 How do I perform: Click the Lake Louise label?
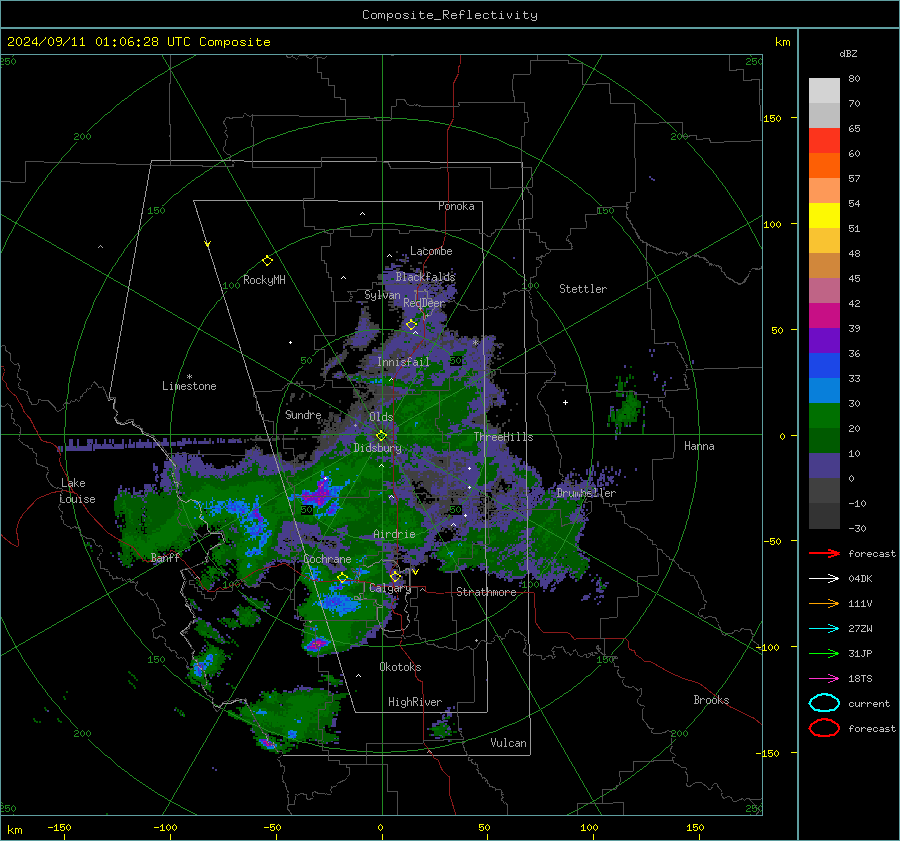(x=77, y=491)
